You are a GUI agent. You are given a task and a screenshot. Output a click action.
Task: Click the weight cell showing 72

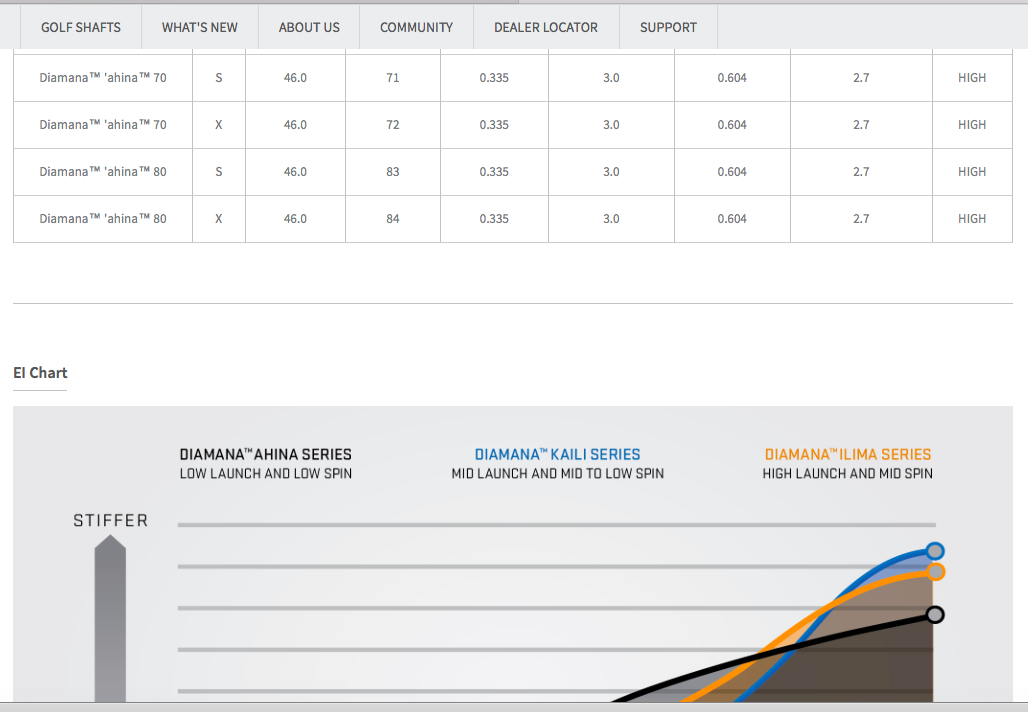(x=393, y=125)
